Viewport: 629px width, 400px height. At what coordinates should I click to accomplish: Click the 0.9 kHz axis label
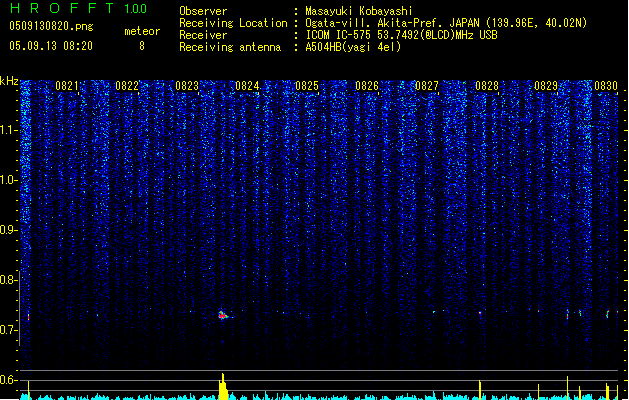pos(8,230)
